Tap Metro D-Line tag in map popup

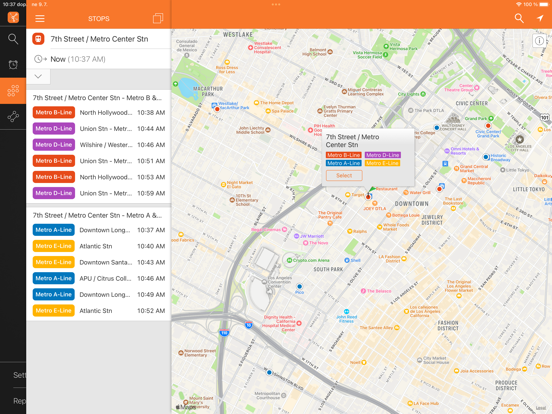click(383, 155)
